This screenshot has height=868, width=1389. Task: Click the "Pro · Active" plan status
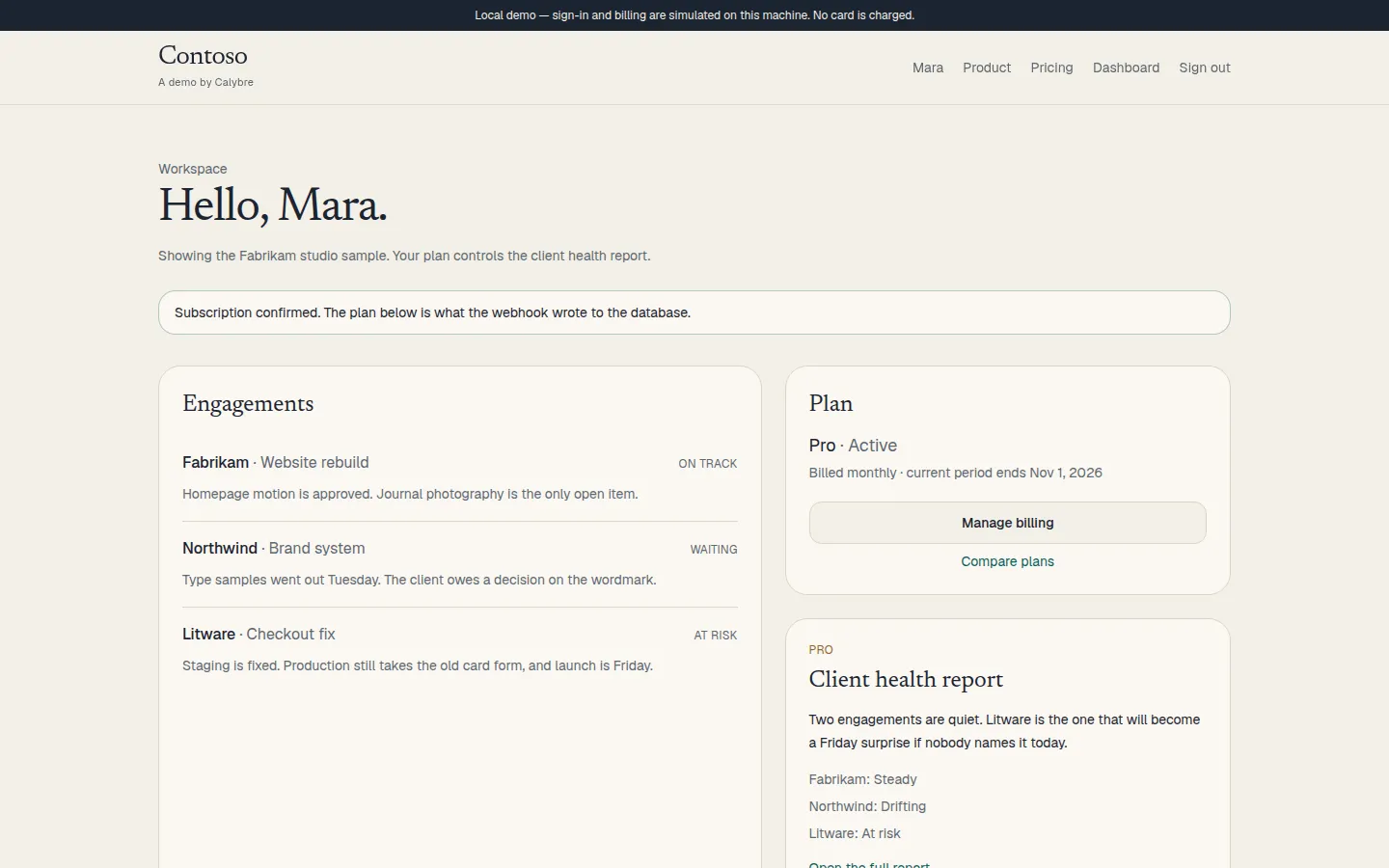click(x=853, y=446)
